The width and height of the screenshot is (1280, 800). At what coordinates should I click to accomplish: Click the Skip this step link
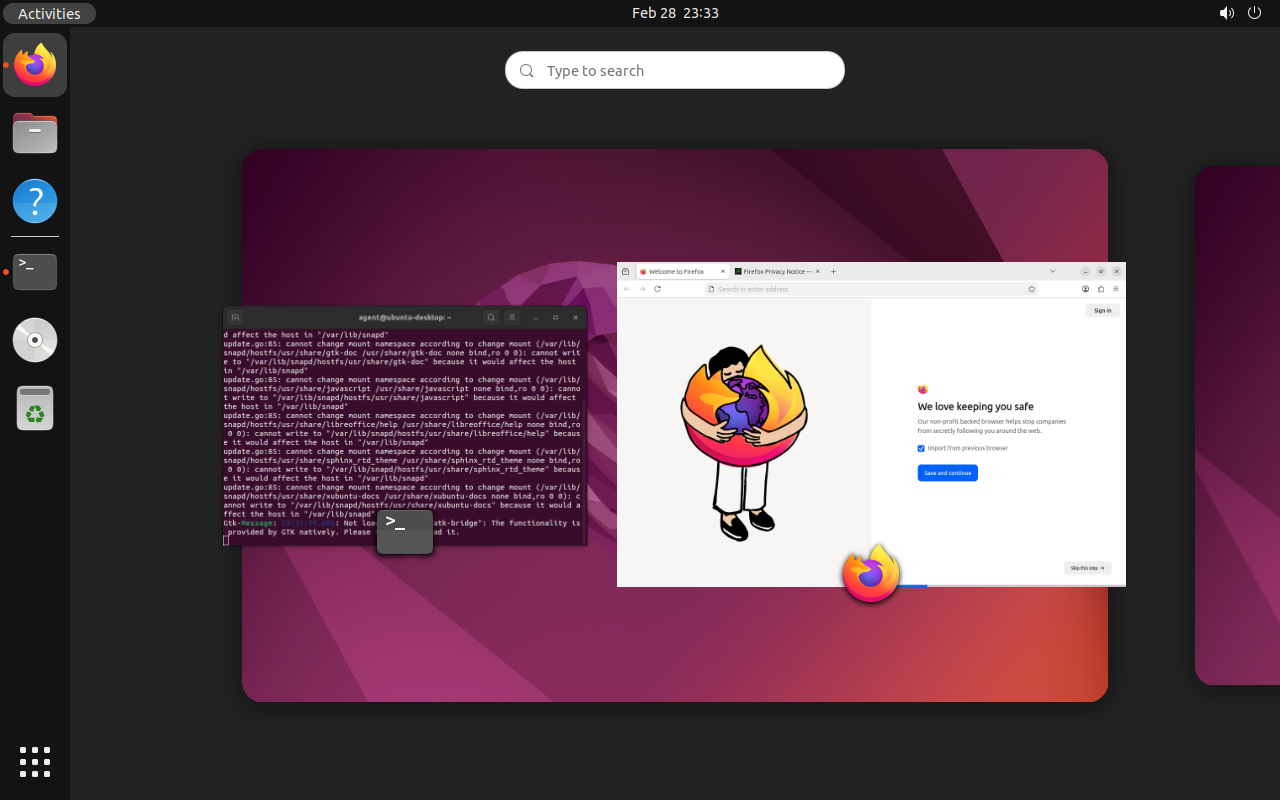(1087, 567)
